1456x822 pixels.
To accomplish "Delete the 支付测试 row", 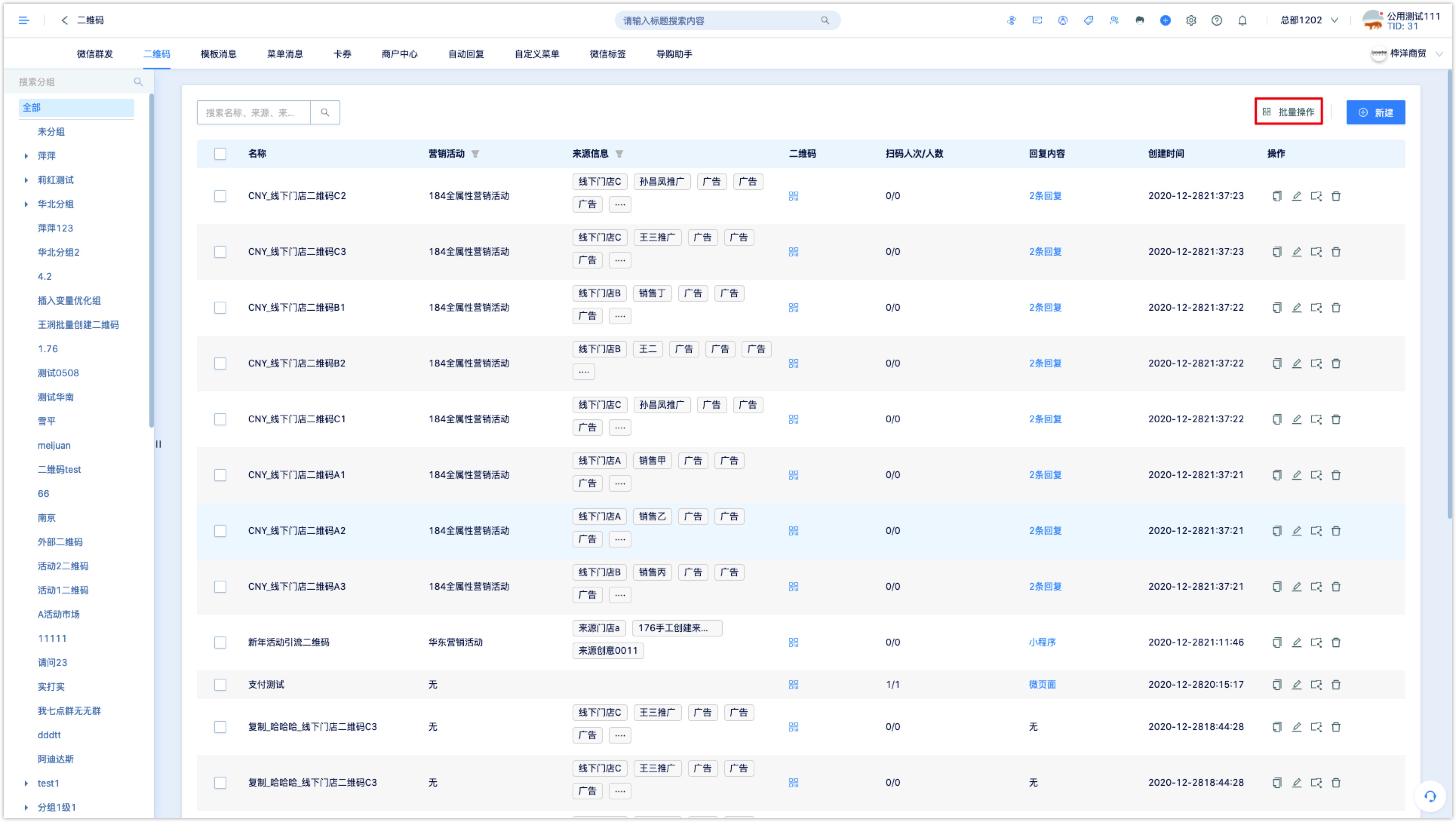I will 1336,685.
